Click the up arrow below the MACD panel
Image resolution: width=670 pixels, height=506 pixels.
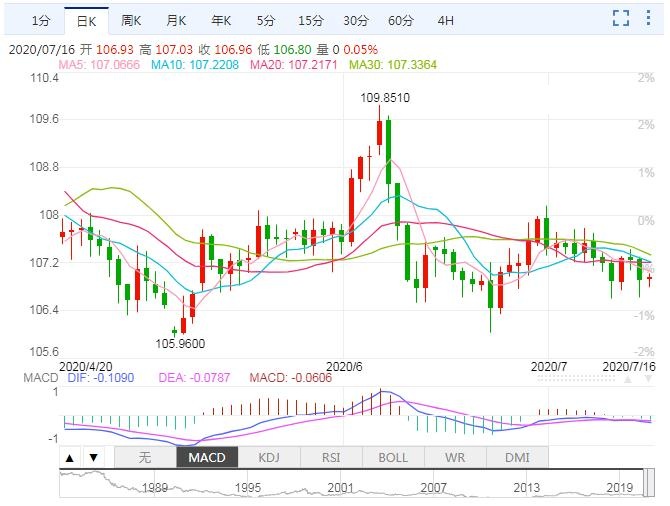point(71,458)
